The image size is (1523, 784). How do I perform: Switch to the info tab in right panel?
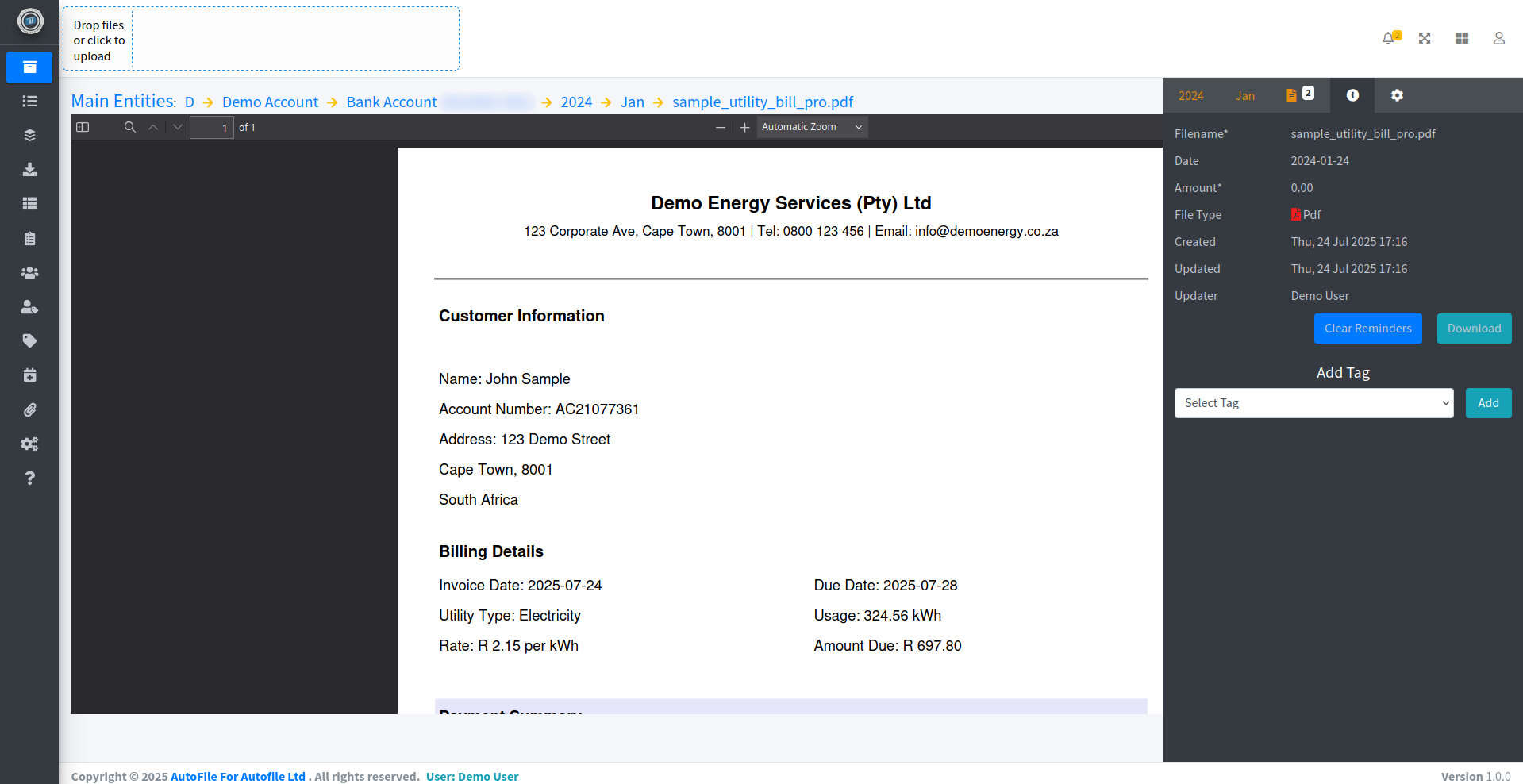(x=1352, y=95)
